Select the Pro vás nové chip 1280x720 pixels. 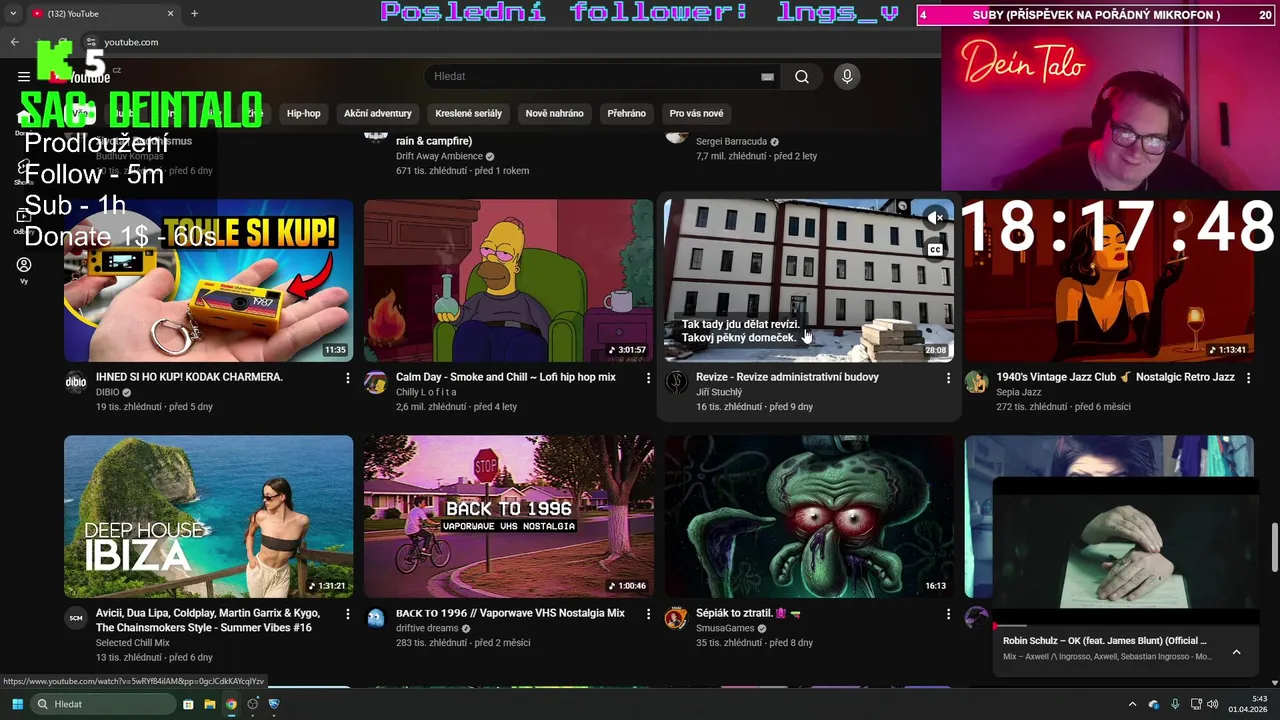696,113
